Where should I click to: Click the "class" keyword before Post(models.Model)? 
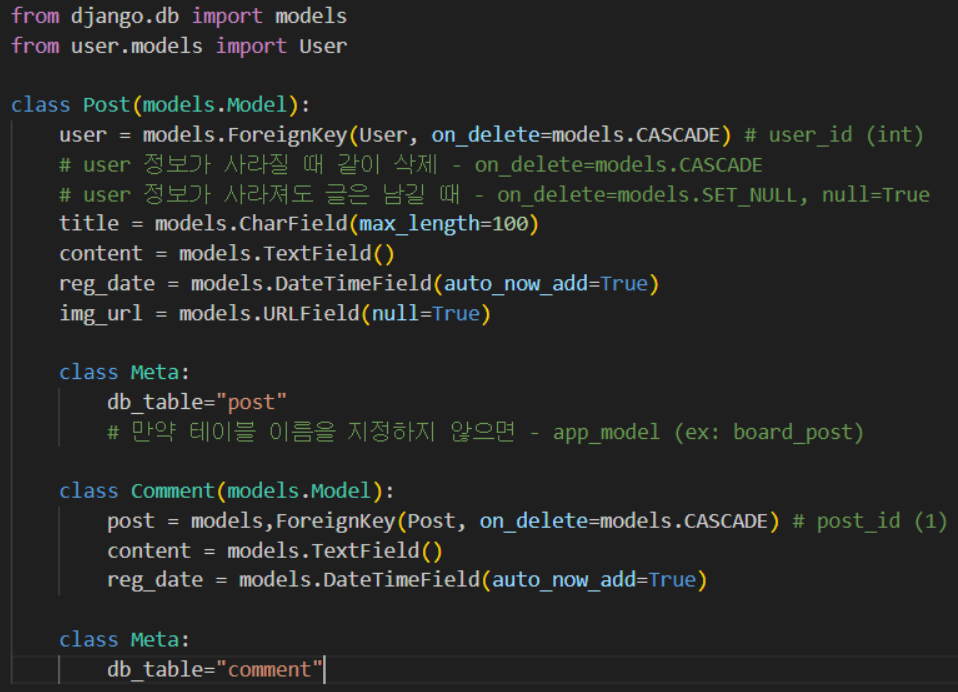41,104
